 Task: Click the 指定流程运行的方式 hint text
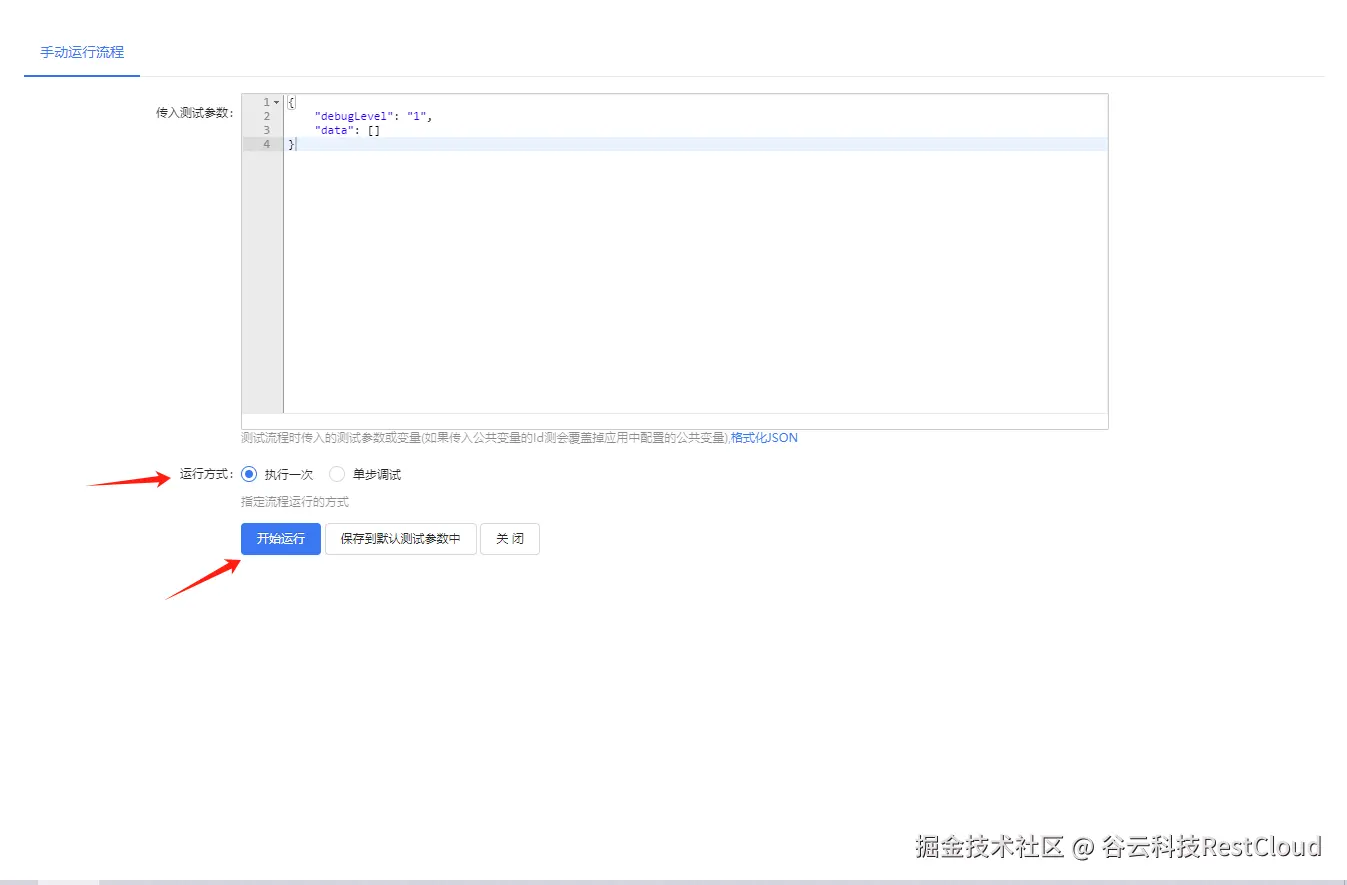click(x=295, y=502)
